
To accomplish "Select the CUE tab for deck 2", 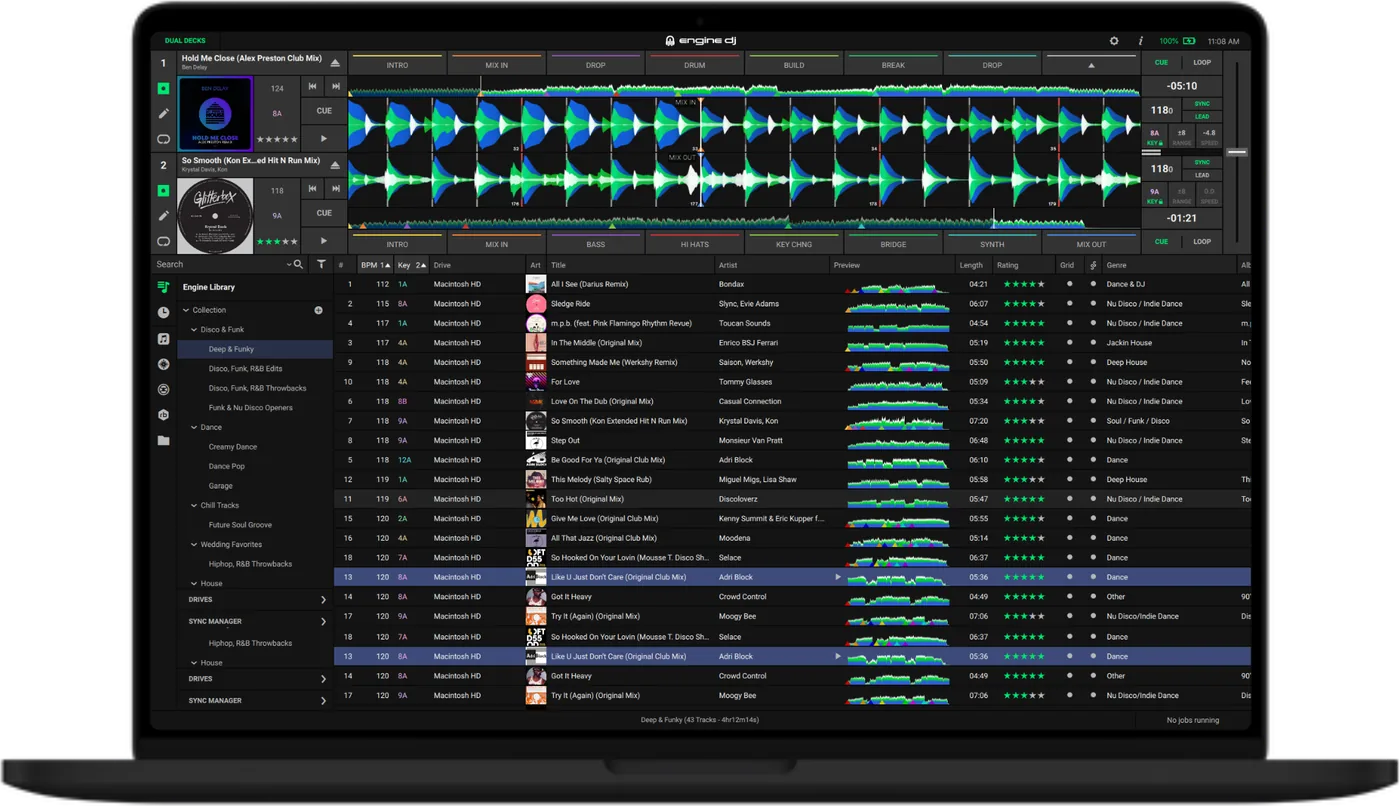I will (x=1161, y=241).
